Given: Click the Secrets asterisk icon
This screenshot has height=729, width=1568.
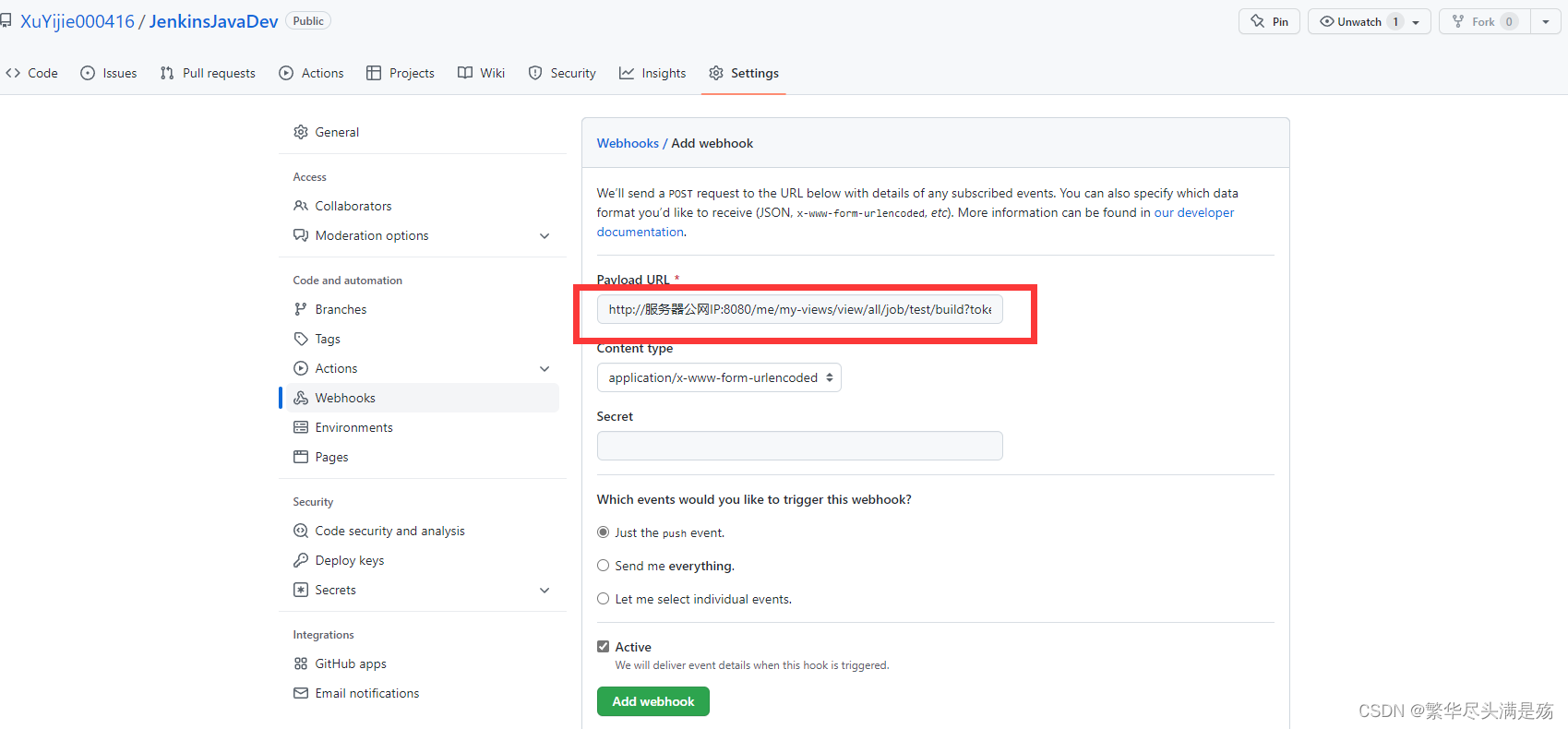Looking at the screenshot, I should point(301,590).
